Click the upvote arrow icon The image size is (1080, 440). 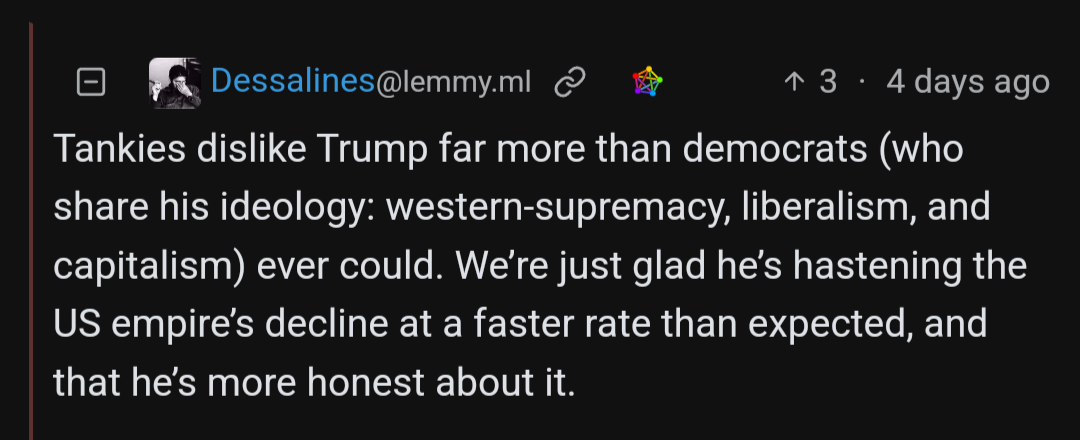point(793,82)
